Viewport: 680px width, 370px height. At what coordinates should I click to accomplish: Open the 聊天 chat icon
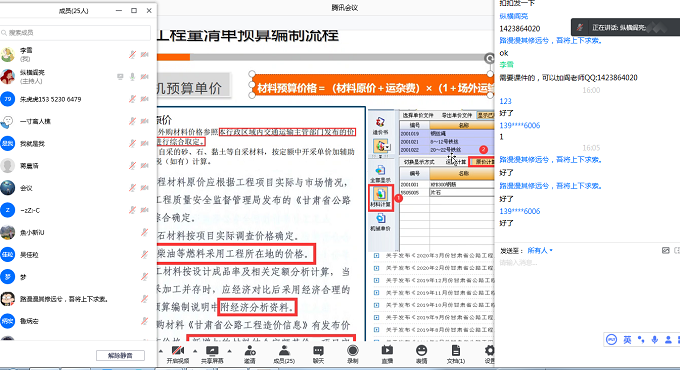point(318,350)
